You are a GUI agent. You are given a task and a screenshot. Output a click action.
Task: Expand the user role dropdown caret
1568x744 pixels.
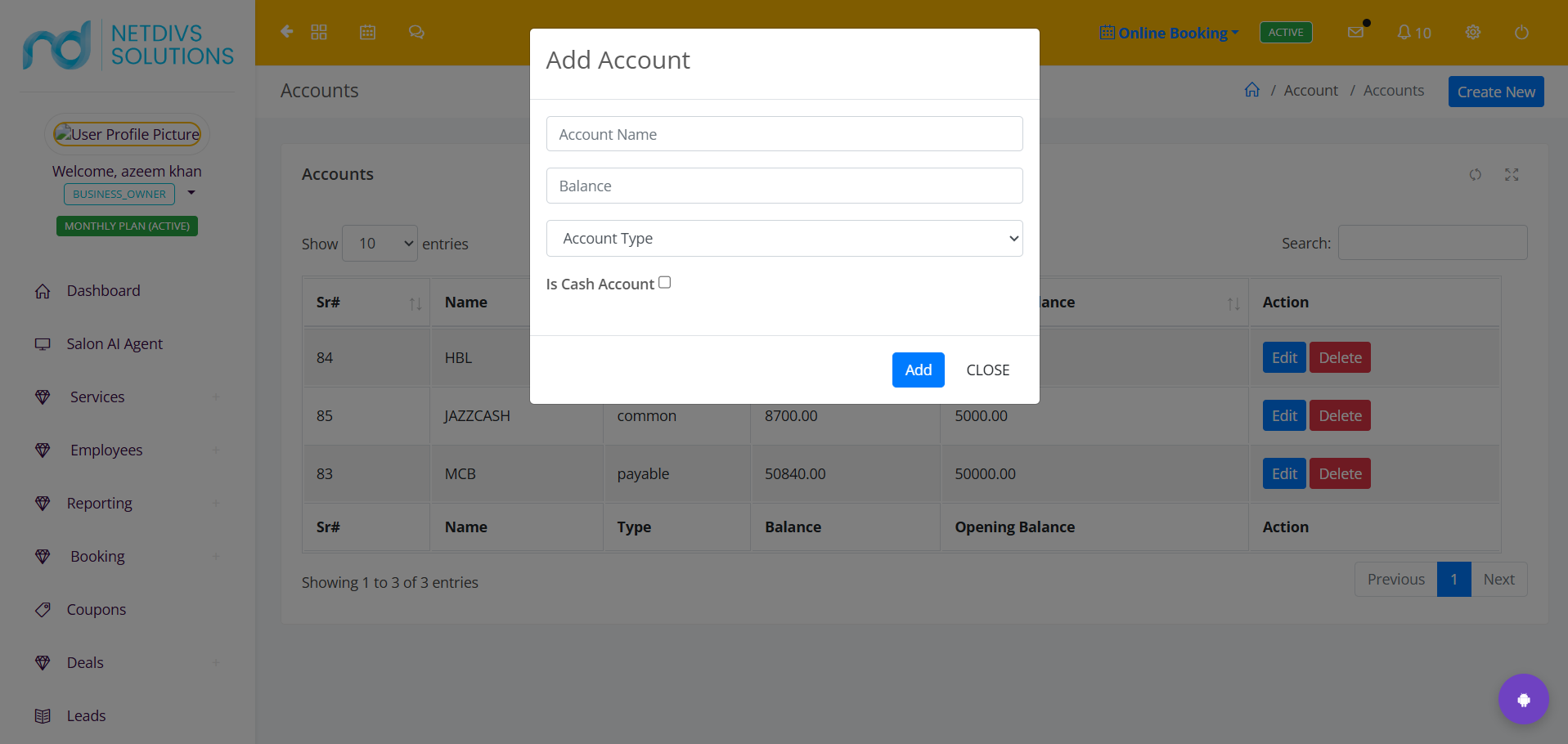point(191,193)
